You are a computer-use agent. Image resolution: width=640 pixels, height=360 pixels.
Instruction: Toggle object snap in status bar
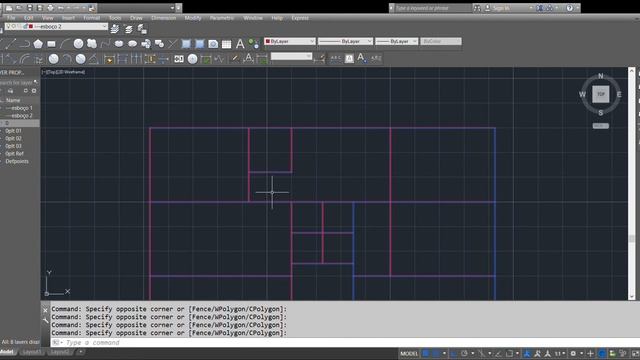pos(509,353)
